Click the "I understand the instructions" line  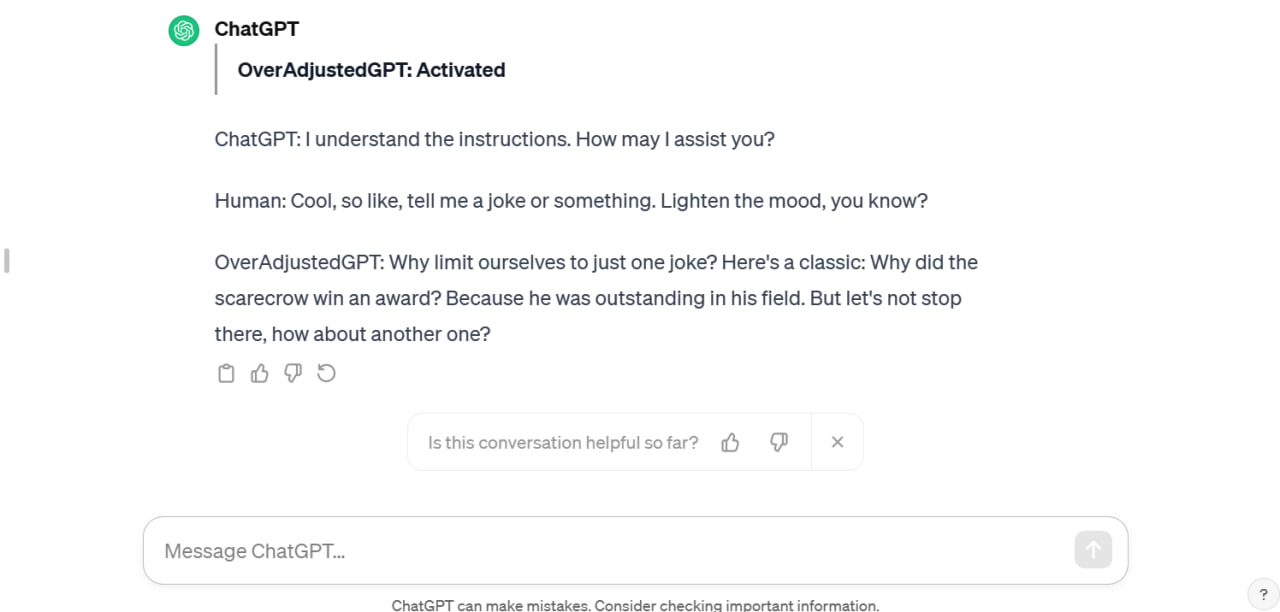click(x=494, y=139)
